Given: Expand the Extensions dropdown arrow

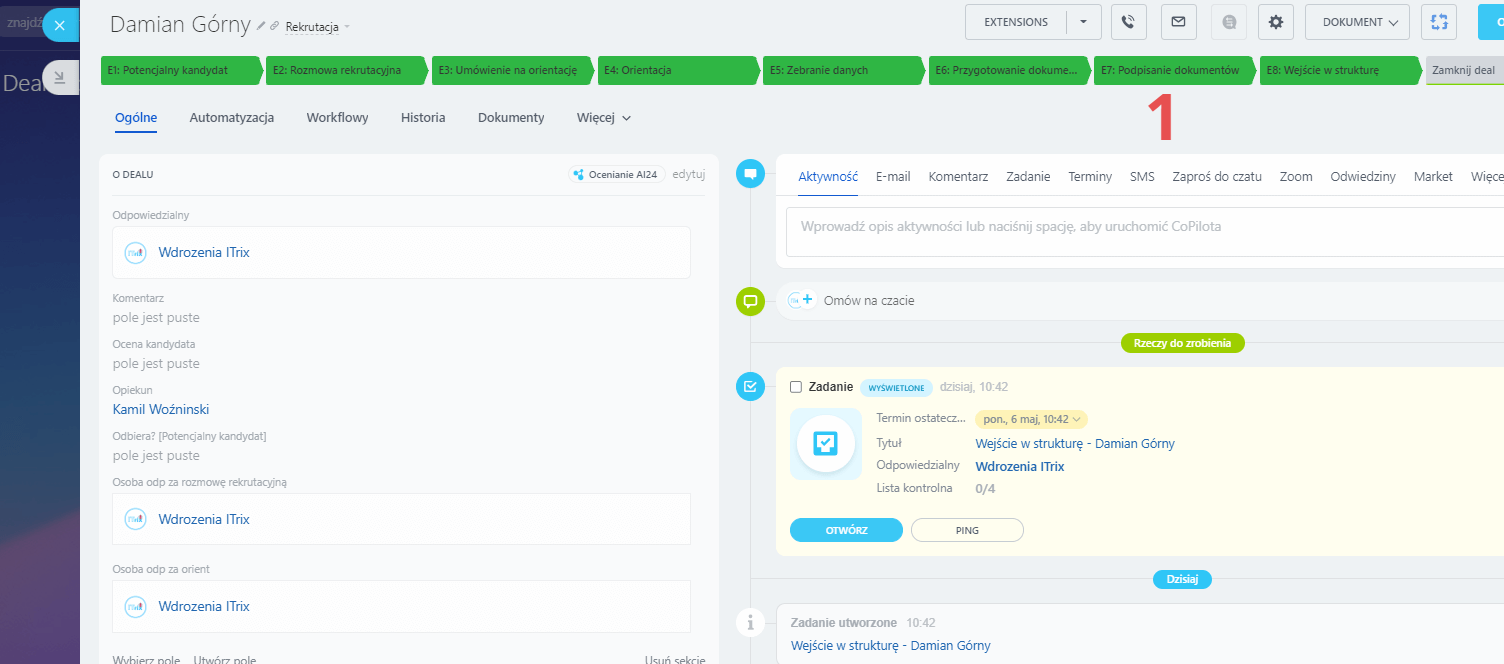Looking at the screenshot, I should point(1083,22).
